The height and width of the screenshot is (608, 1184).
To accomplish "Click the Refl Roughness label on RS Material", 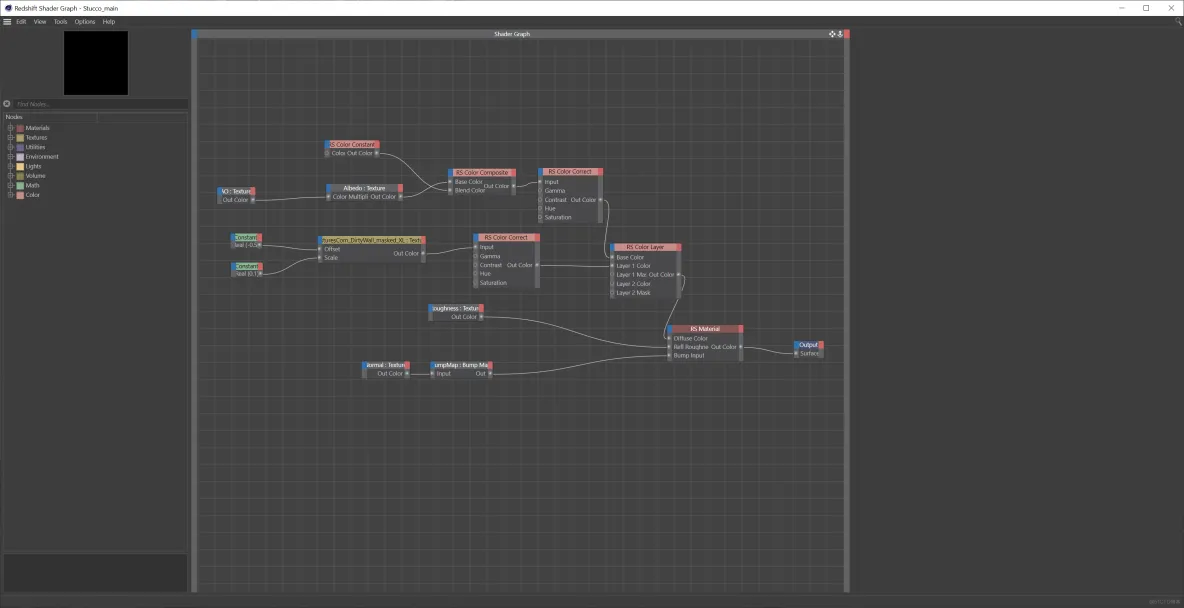I will (x=691, y=347).
